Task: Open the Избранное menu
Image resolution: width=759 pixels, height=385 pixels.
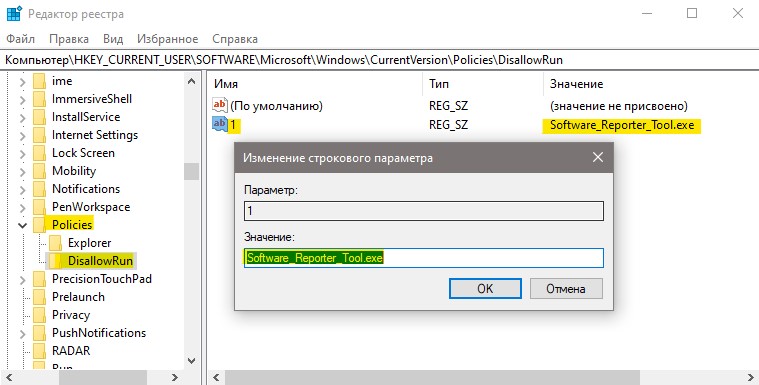Action: tap(167, 39)
